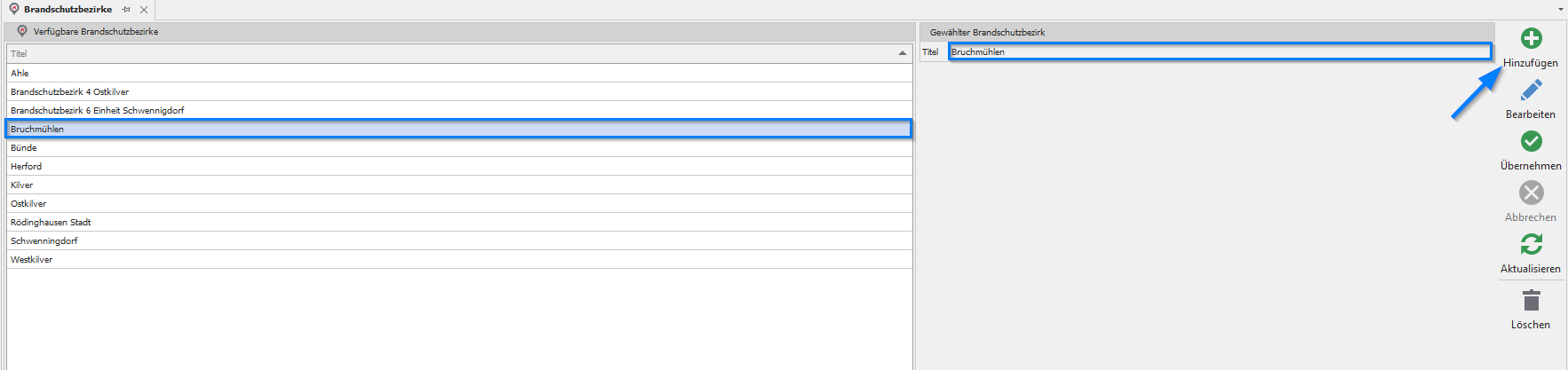Click into the Titel input field
This screenshot has width=1568, height=370.
click(1219, 51)
